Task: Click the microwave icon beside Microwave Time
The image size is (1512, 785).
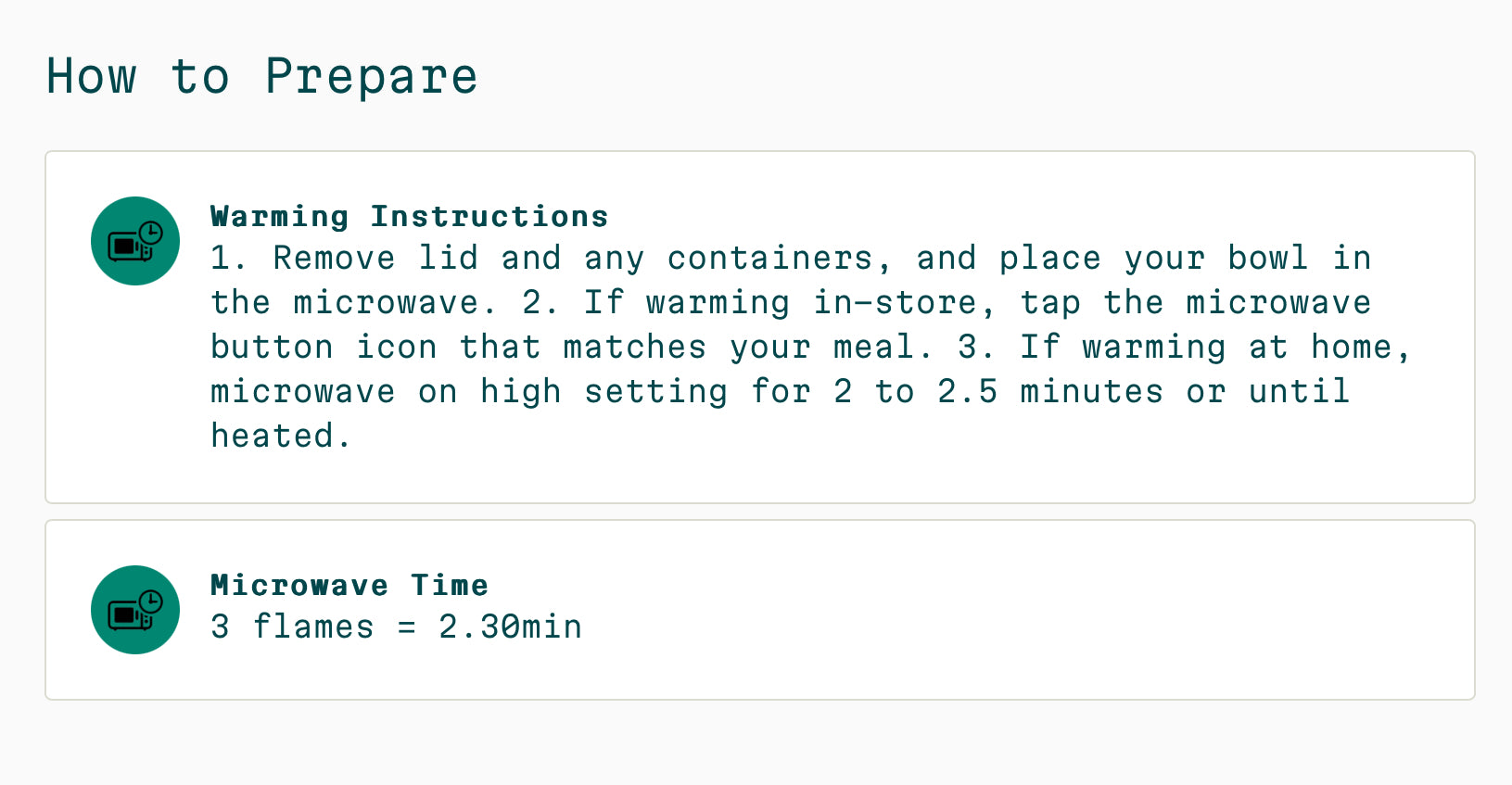Action: [x=135, y=610]
